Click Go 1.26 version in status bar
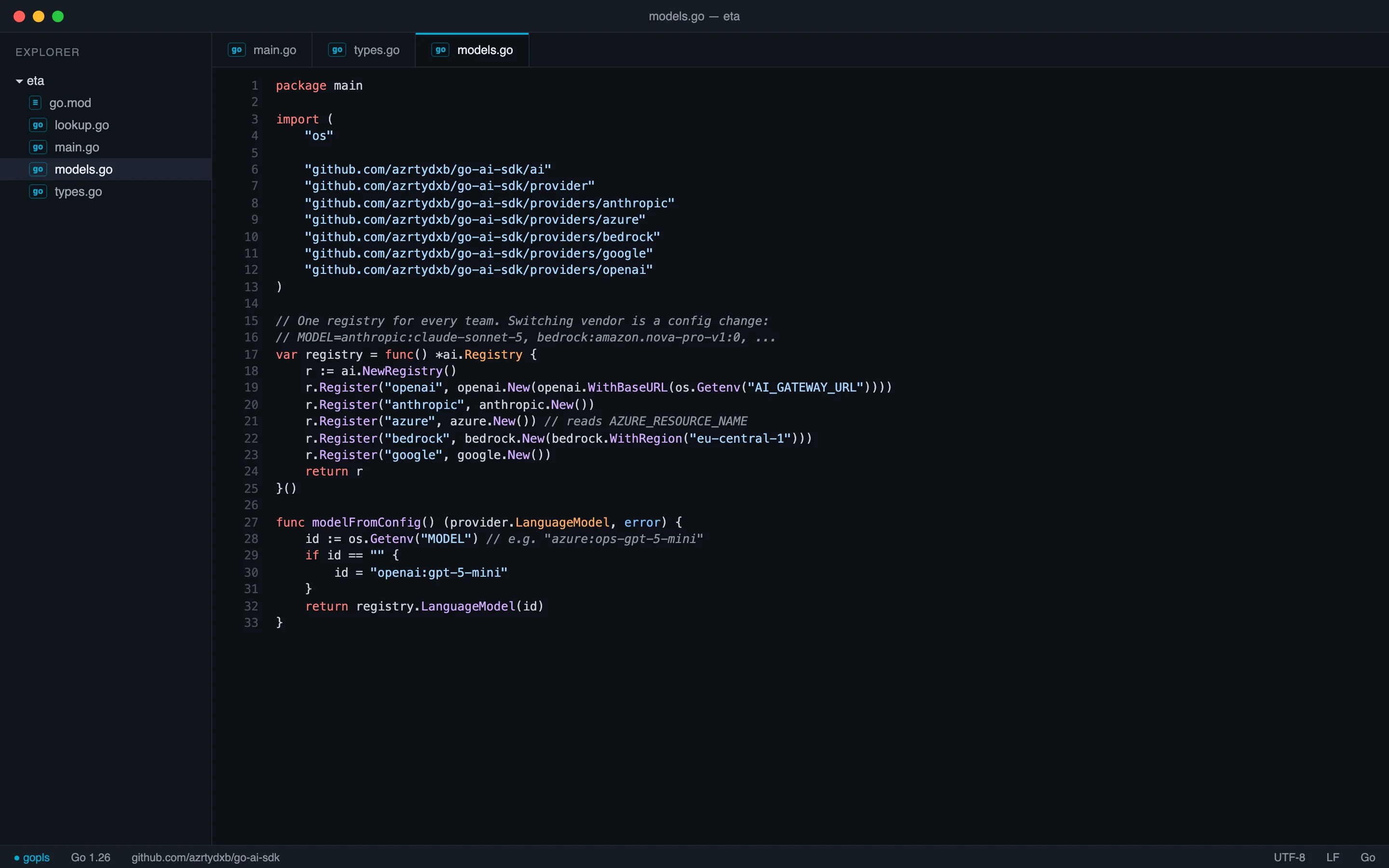This screenshot has width=1389, height=868. coord(91,857)
